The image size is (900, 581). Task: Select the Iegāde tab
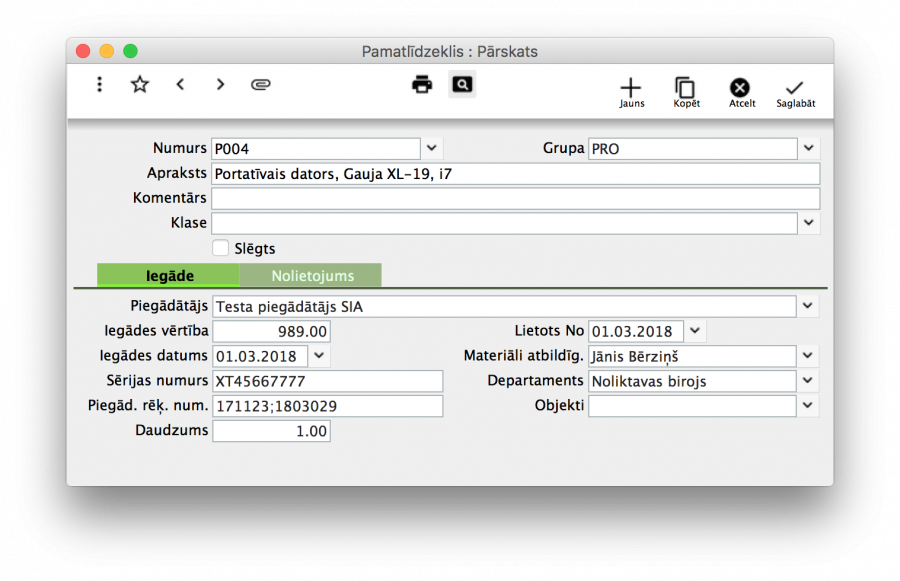168,276
